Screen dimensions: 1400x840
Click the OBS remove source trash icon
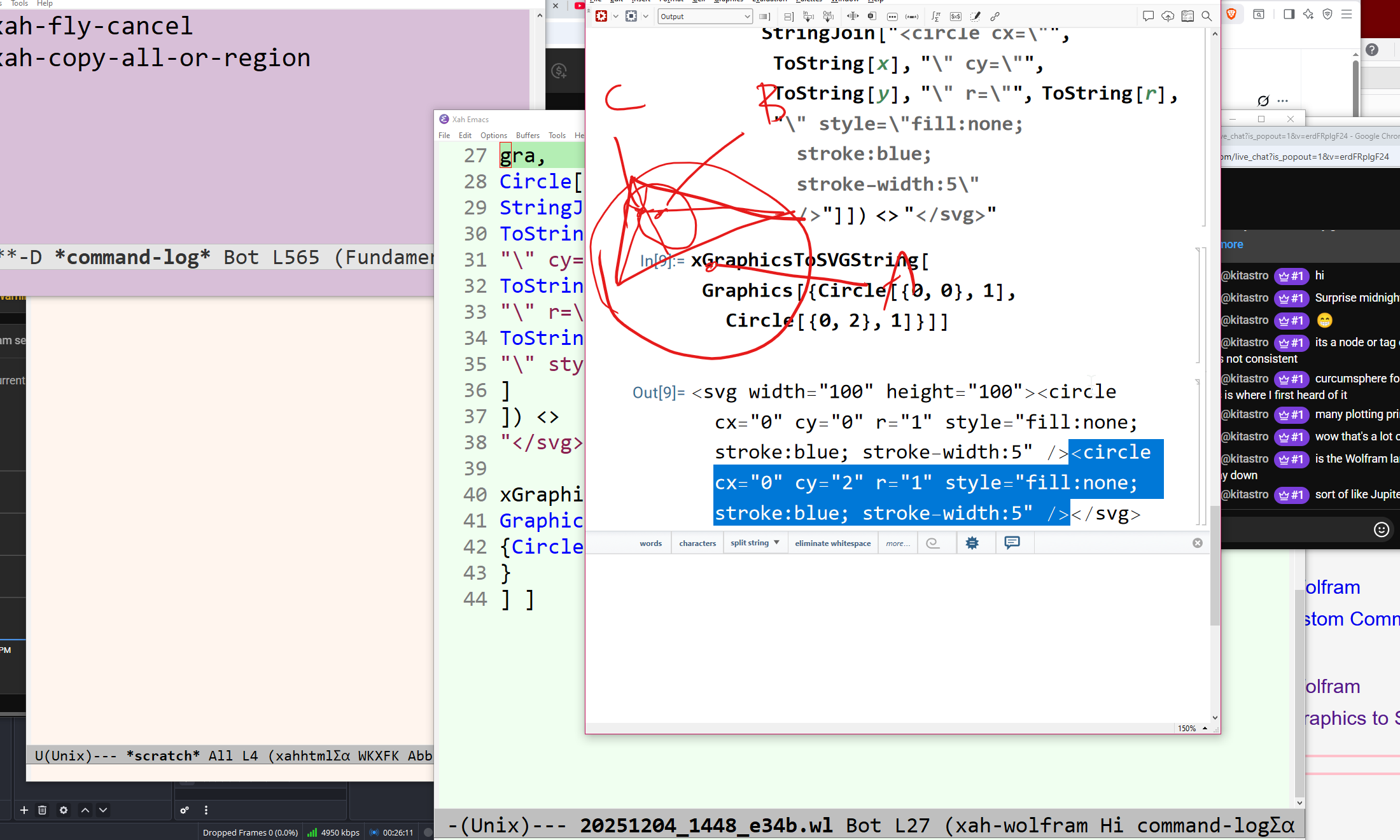tap(43, 810)
